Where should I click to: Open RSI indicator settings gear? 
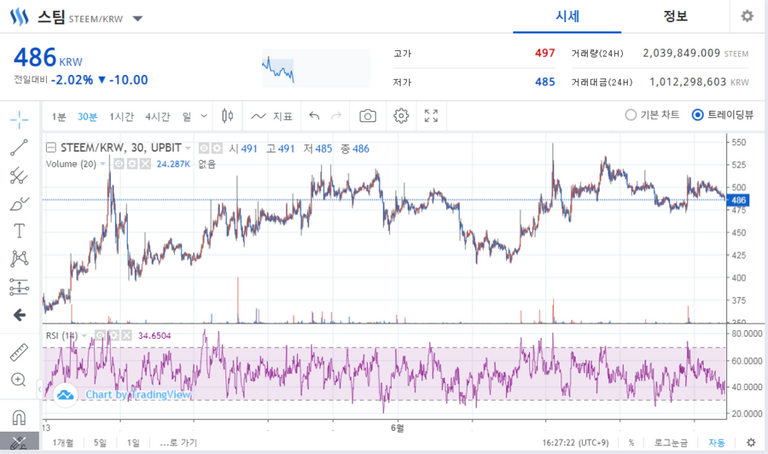click(114, 335)
